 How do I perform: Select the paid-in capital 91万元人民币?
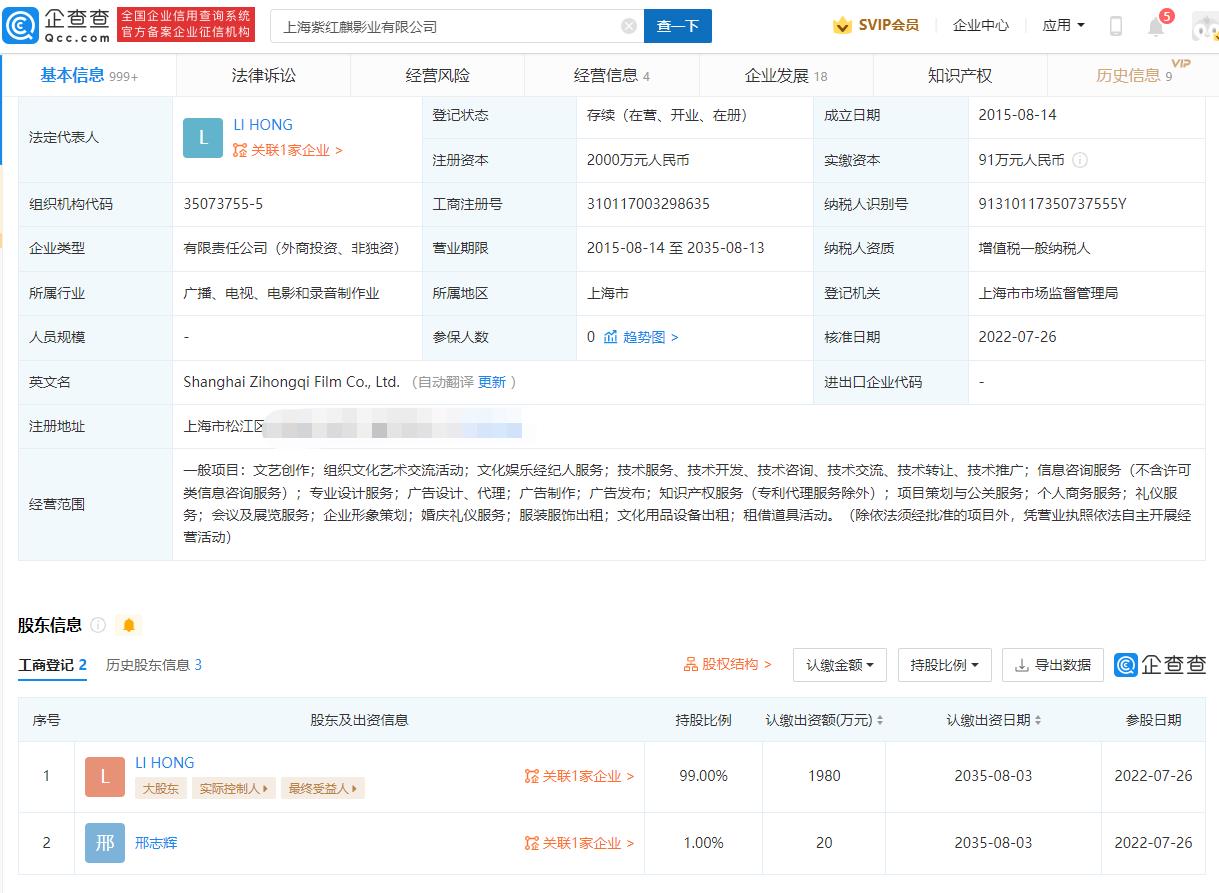pyautogui.click(x=1022, y=160)
